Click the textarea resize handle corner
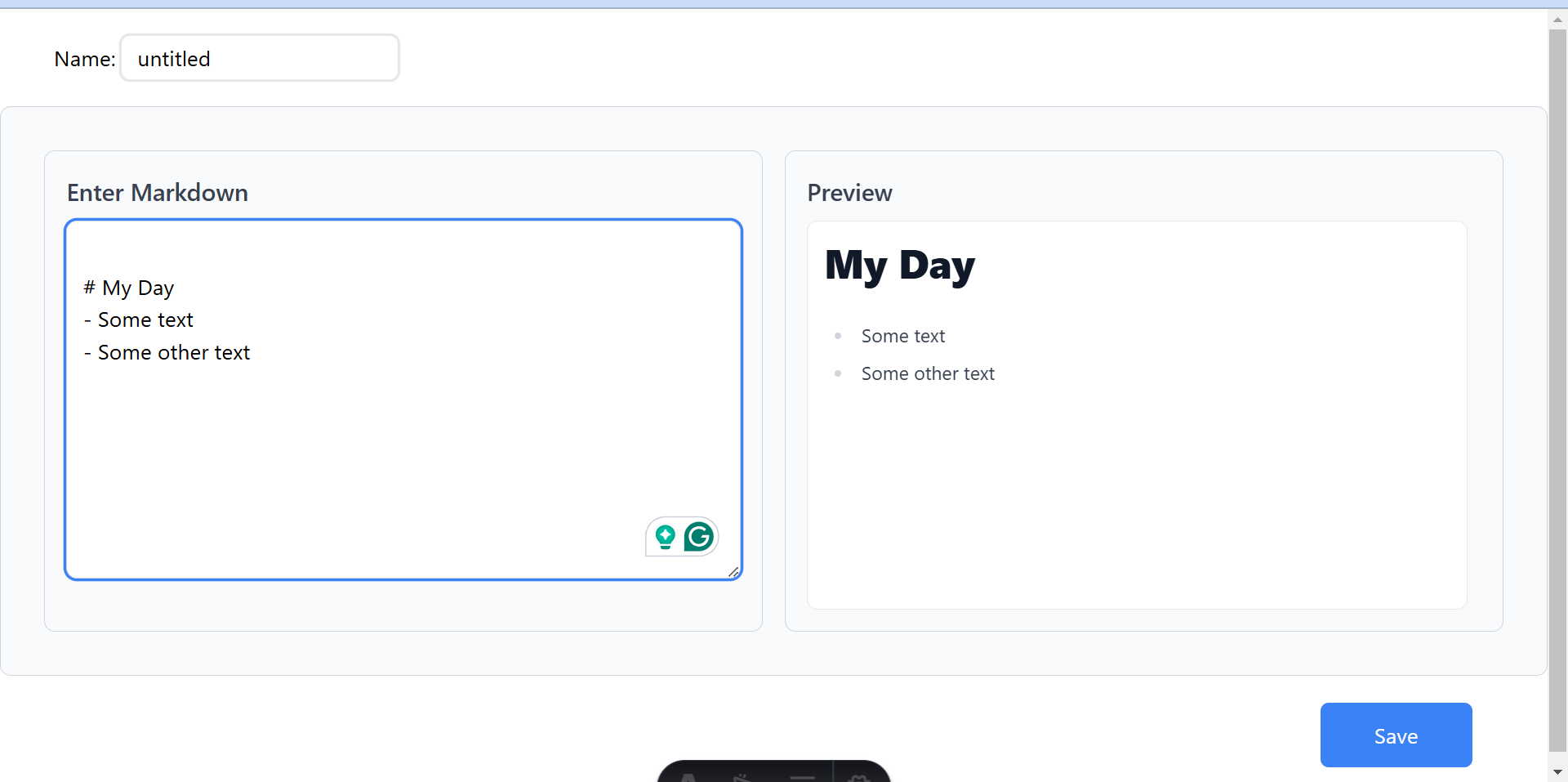The height and width of the screenshot is (782, 1568). (733, 572)
